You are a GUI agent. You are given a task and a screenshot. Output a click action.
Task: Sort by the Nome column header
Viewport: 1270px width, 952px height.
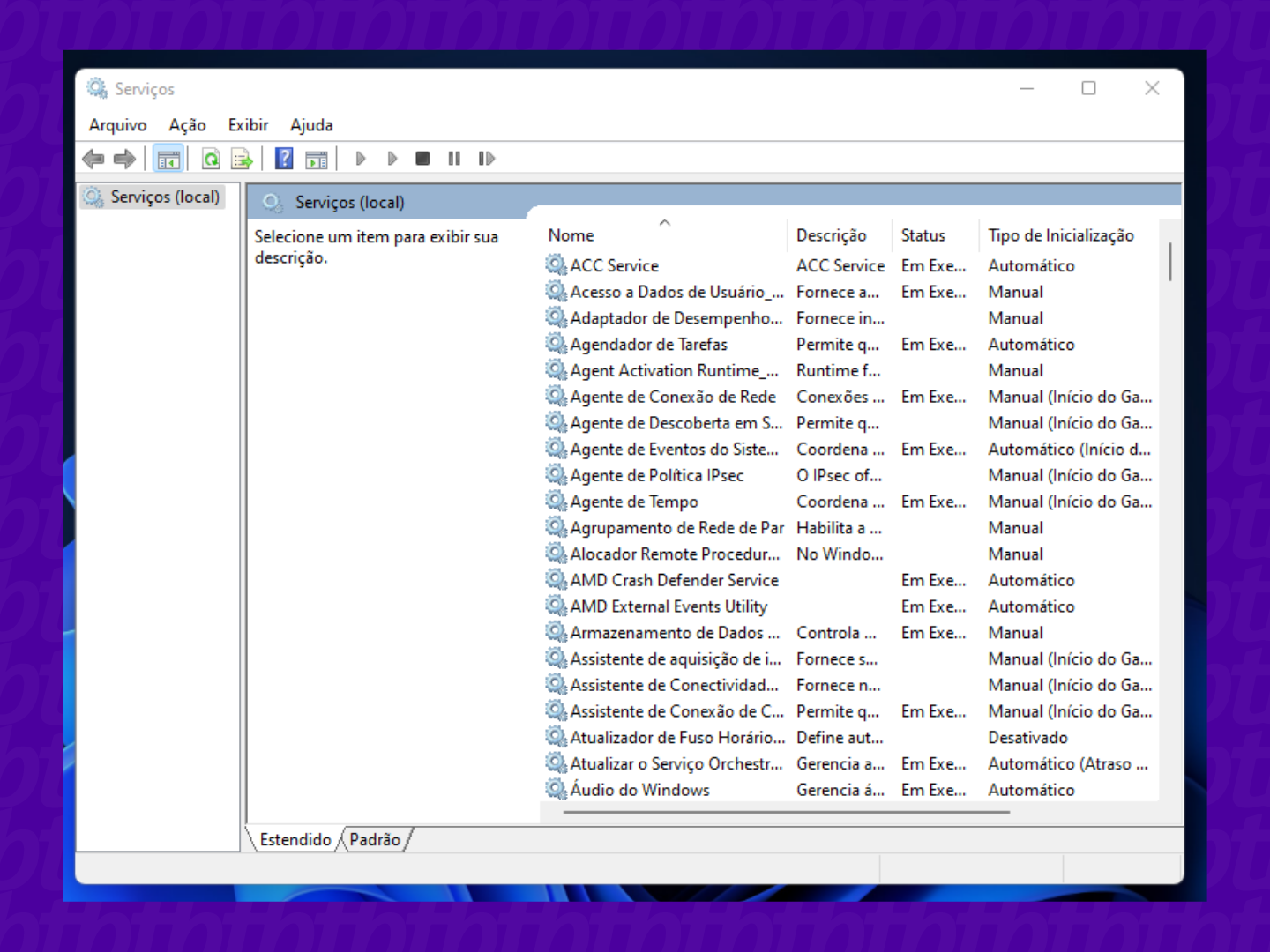[571, 235]
